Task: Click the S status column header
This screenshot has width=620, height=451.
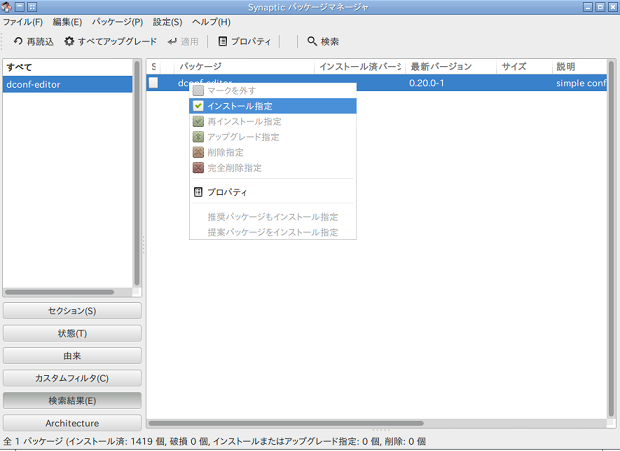Action: coord(153,66)
